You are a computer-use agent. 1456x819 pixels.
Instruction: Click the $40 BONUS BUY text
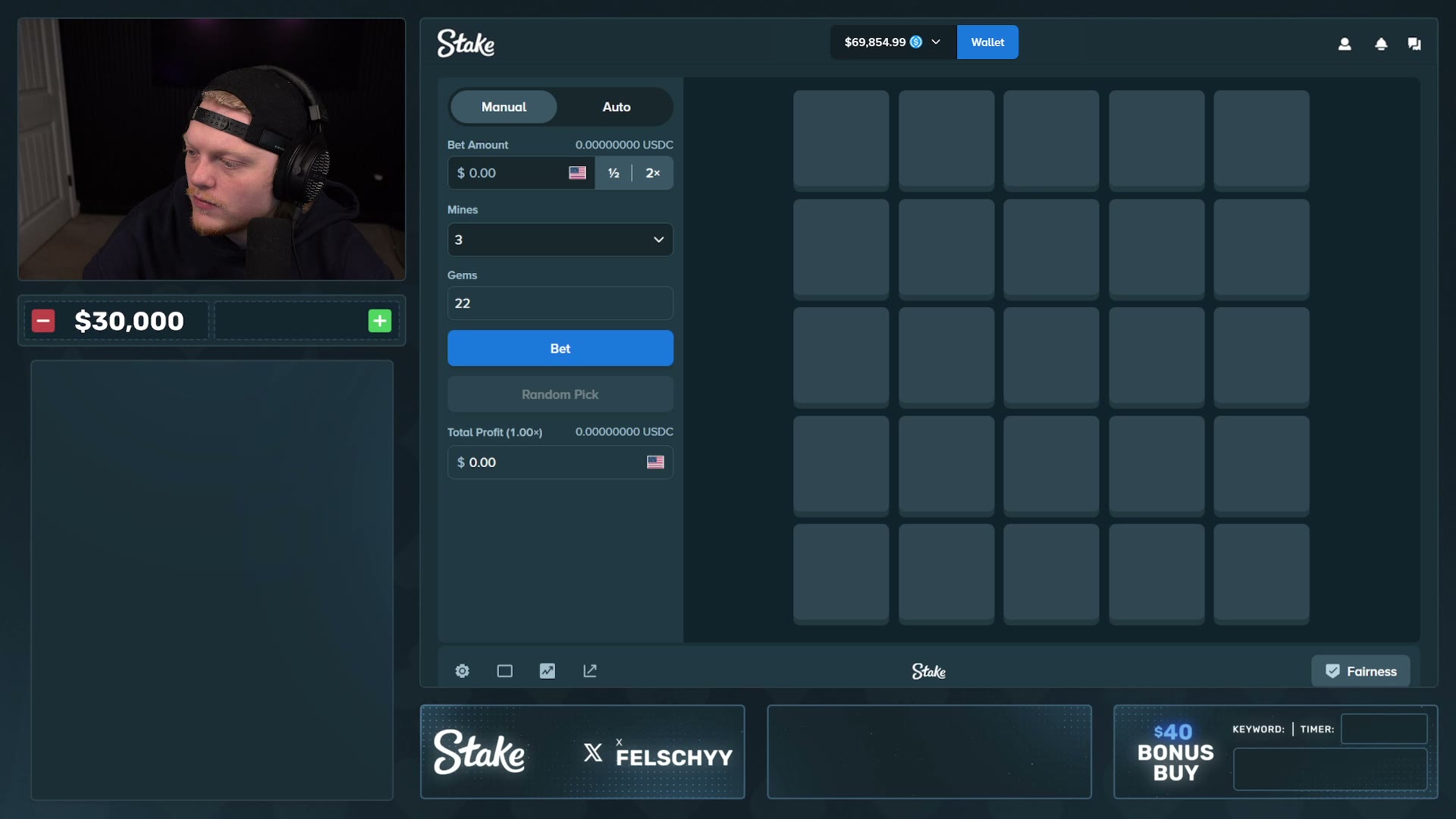coord(1175,752)
